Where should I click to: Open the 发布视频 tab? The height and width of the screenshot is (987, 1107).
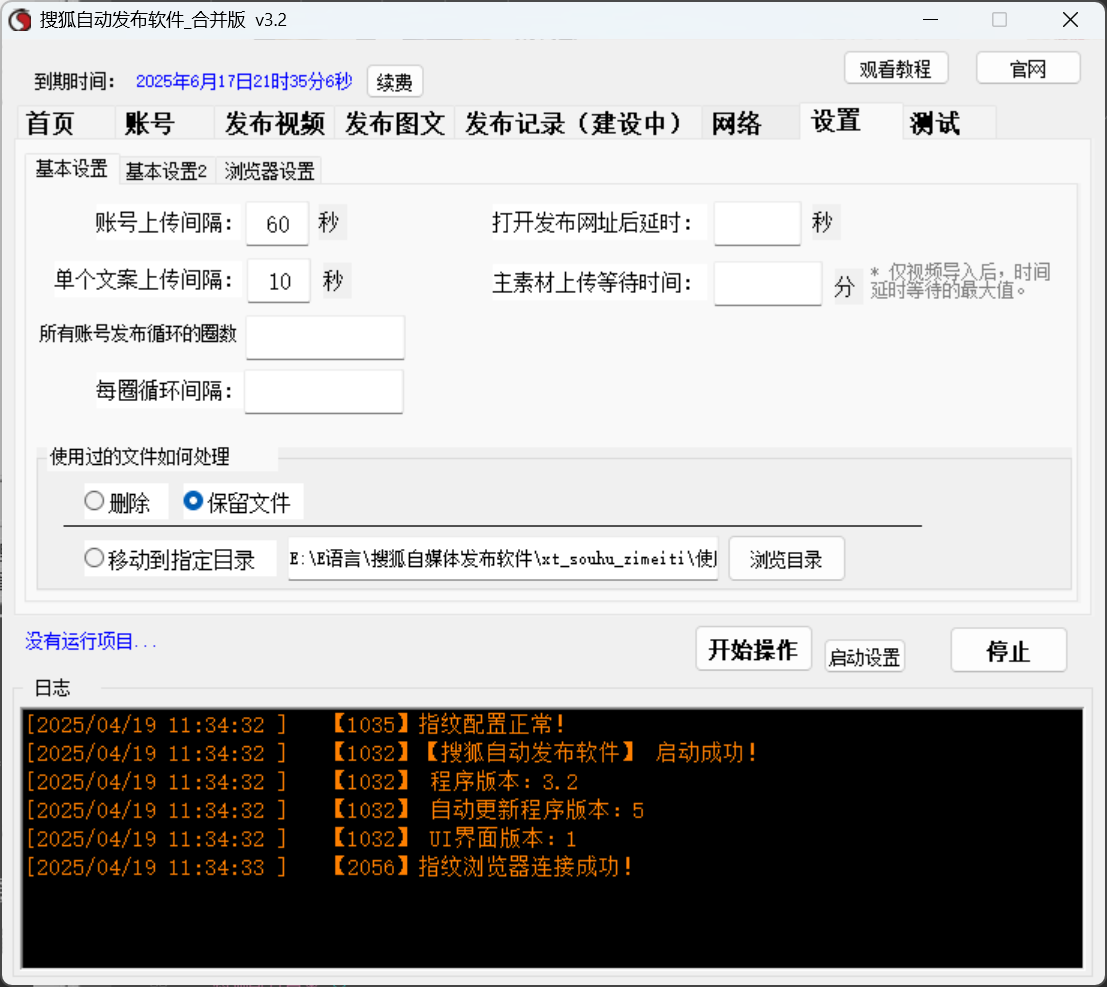click(x=275, y=123)
